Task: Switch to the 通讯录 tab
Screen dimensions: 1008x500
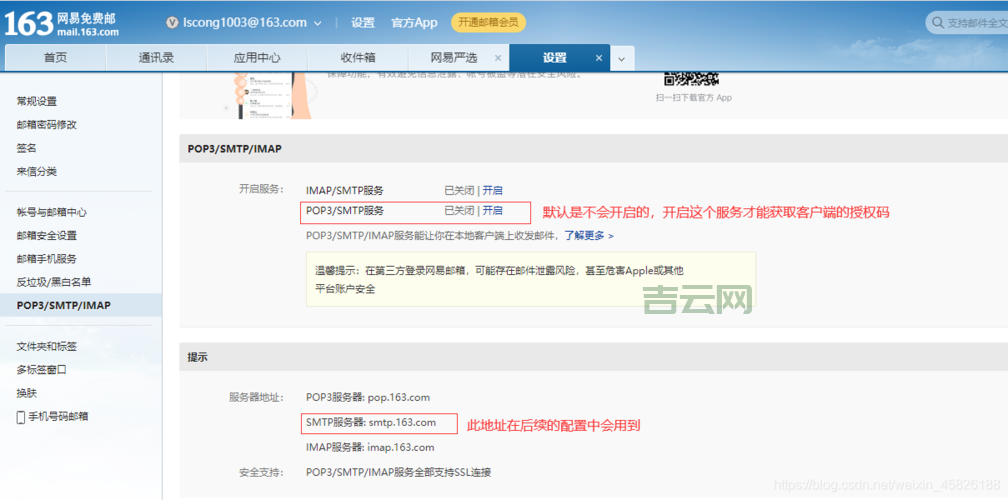Action: pos(156,58)
